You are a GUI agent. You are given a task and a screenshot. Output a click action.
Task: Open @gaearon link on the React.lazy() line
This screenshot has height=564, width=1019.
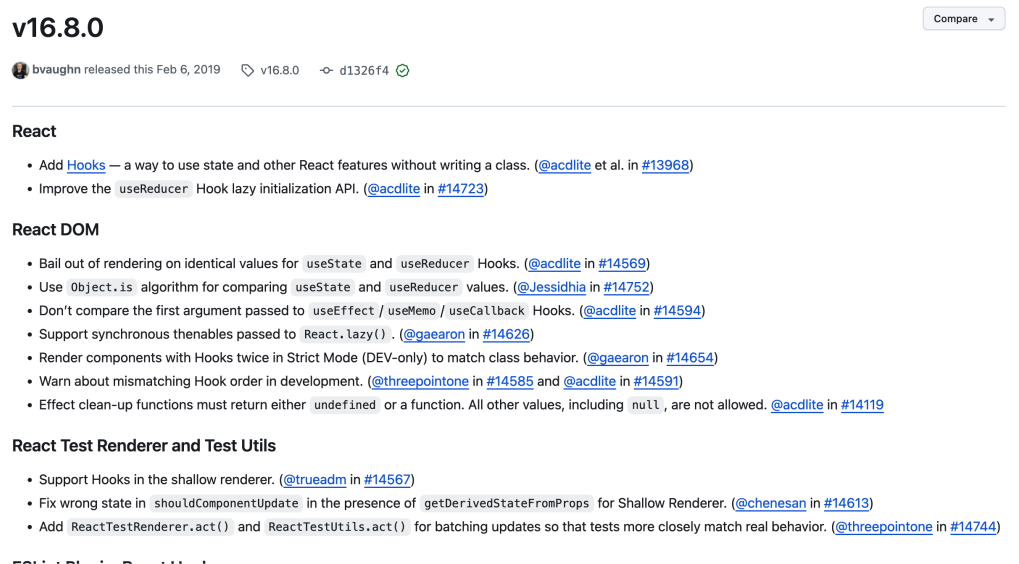[x=434, y=334]
